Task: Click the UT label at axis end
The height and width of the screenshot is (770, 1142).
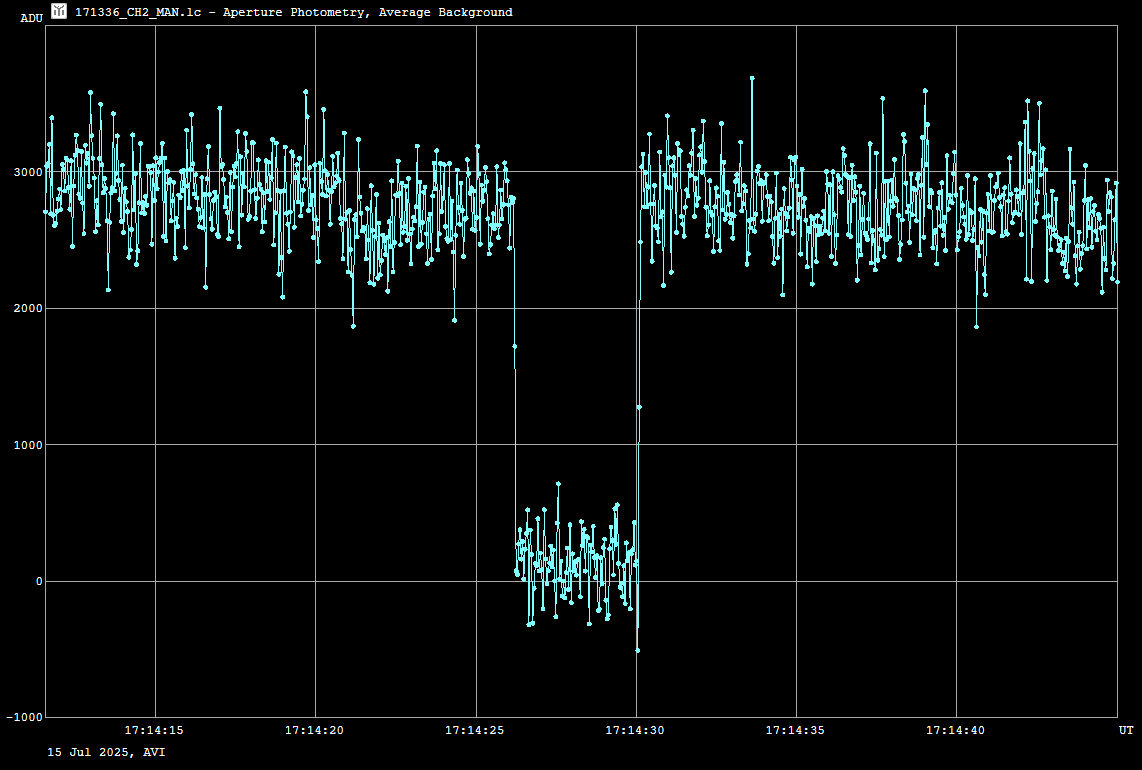Action: [x=1126, y=731]
